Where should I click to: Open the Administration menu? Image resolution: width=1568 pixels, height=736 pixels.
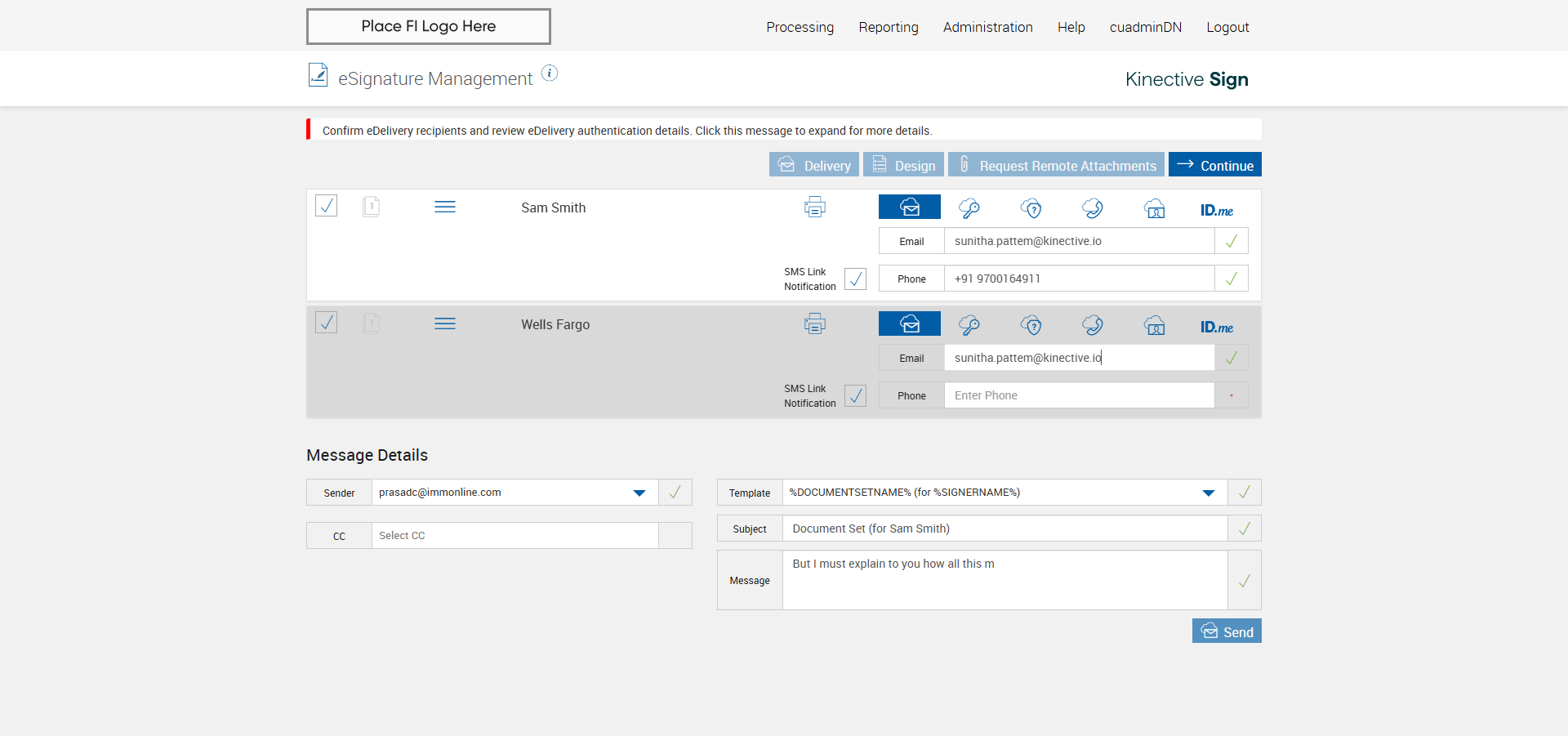[987, 27]
